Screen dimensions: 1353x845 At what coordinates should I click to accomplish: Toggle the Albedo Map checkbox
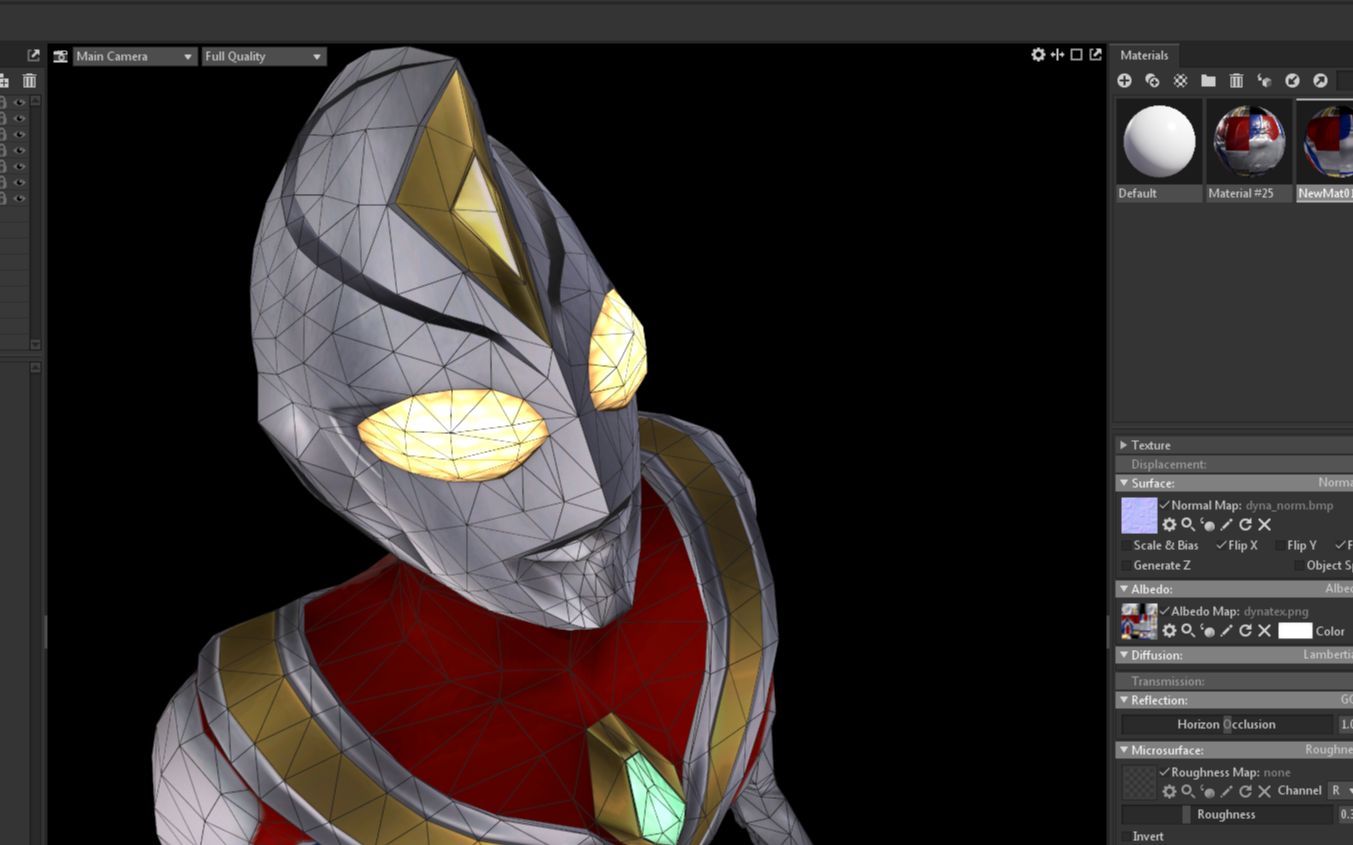[x=1164, y=611]
